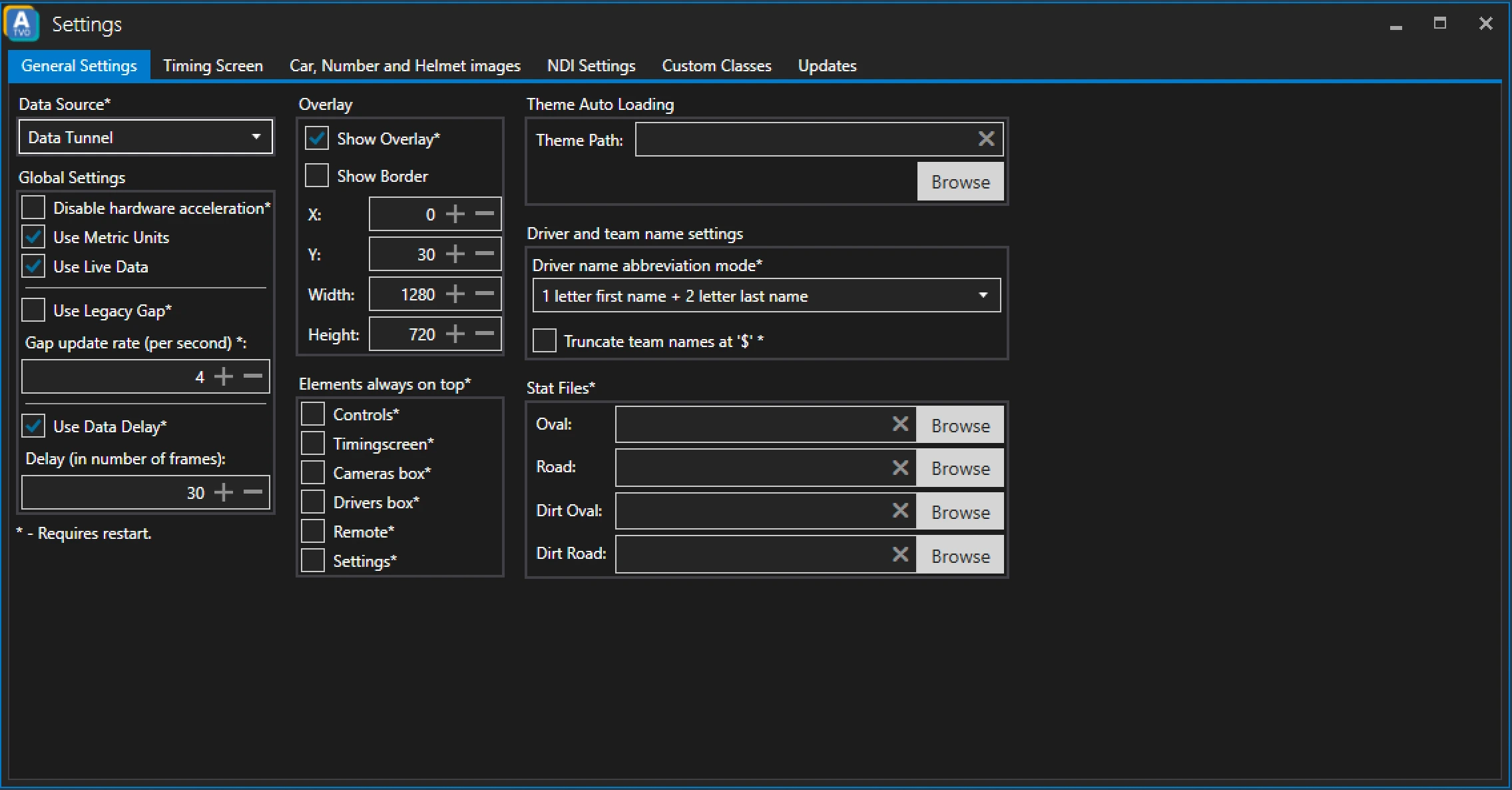Open the Custom Classes tab
Screen dimensions: 1512x790
[x=716, y=65]
